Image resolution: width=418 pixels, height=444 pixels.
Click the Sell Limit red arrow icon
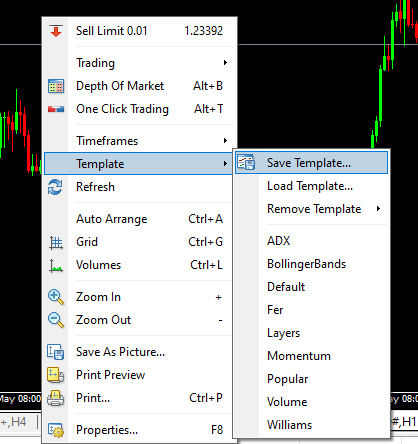pyautogui.click(x=56, y=31)
